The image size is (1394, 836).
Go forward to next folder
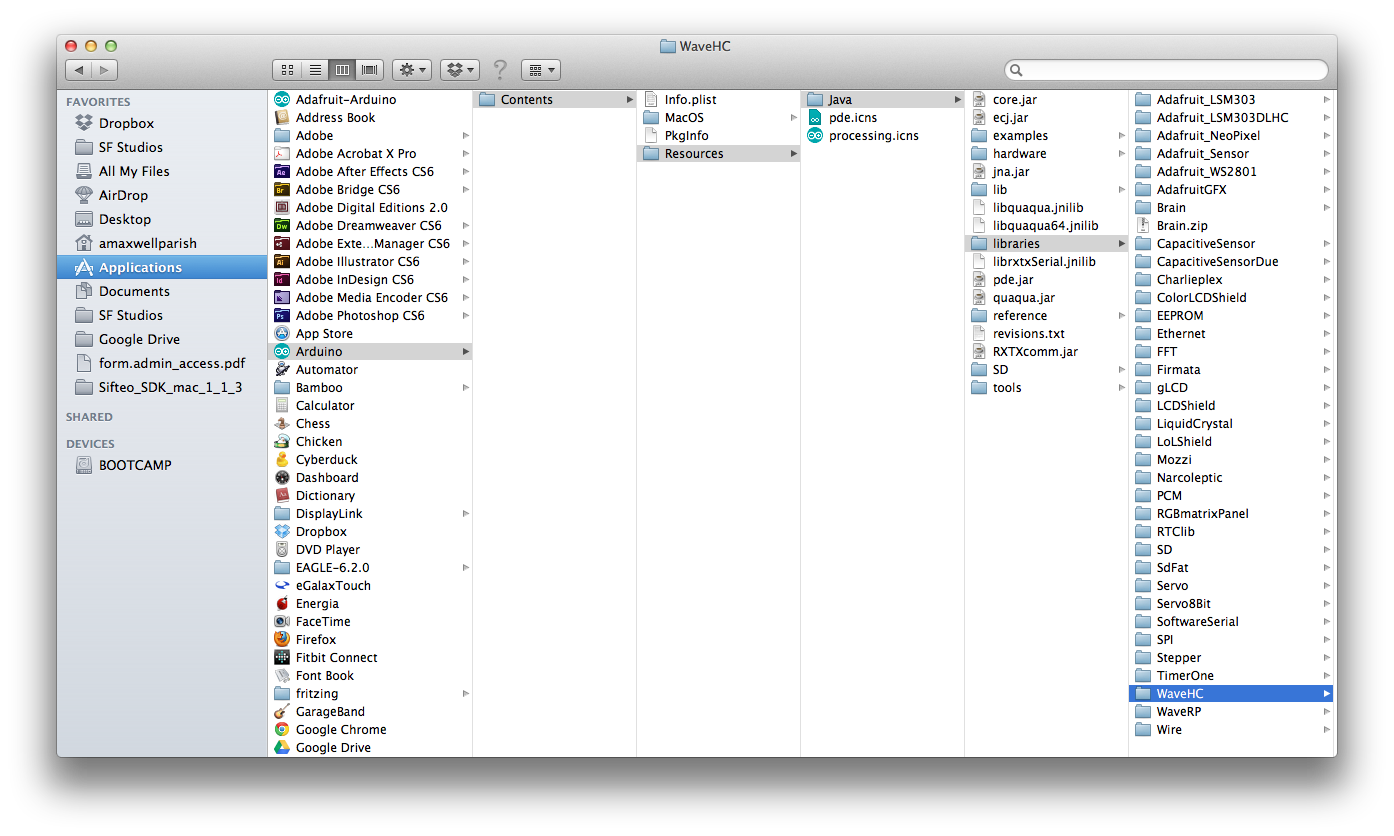click(x=105, y=70)
